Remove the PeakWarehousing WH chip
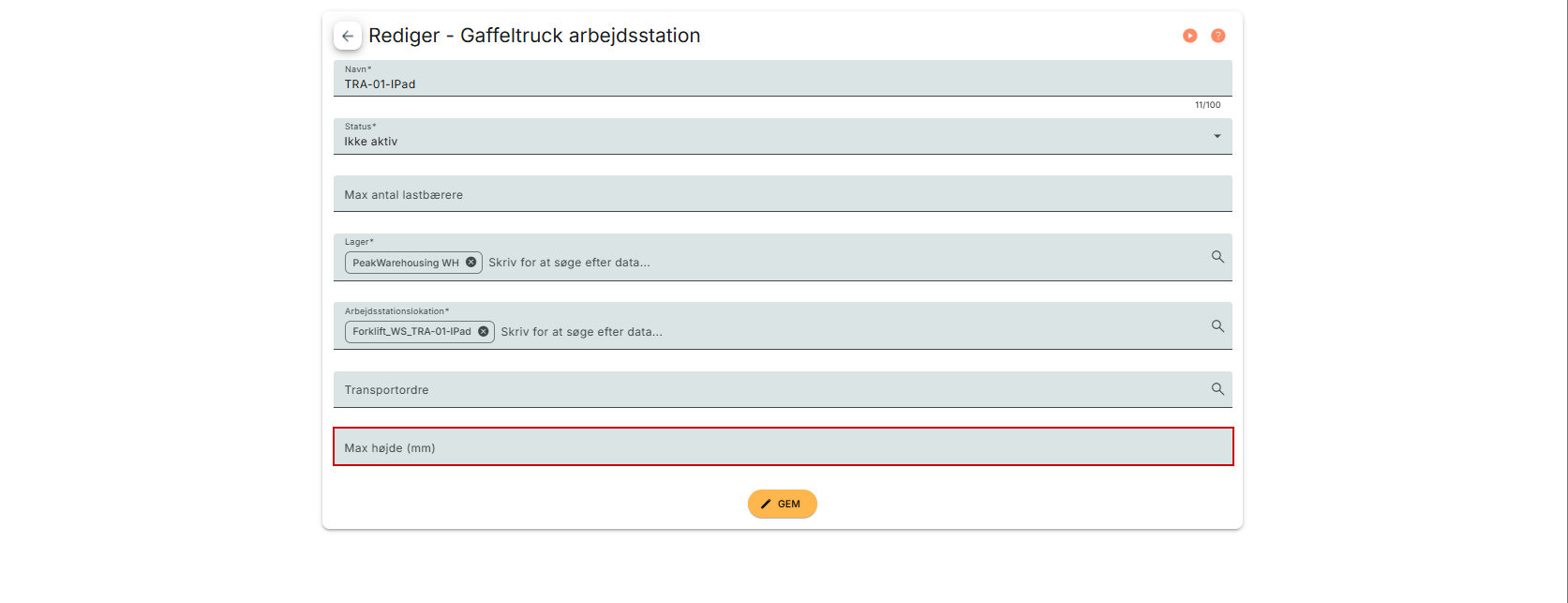1568x603 pixels. tap(471, 263)
